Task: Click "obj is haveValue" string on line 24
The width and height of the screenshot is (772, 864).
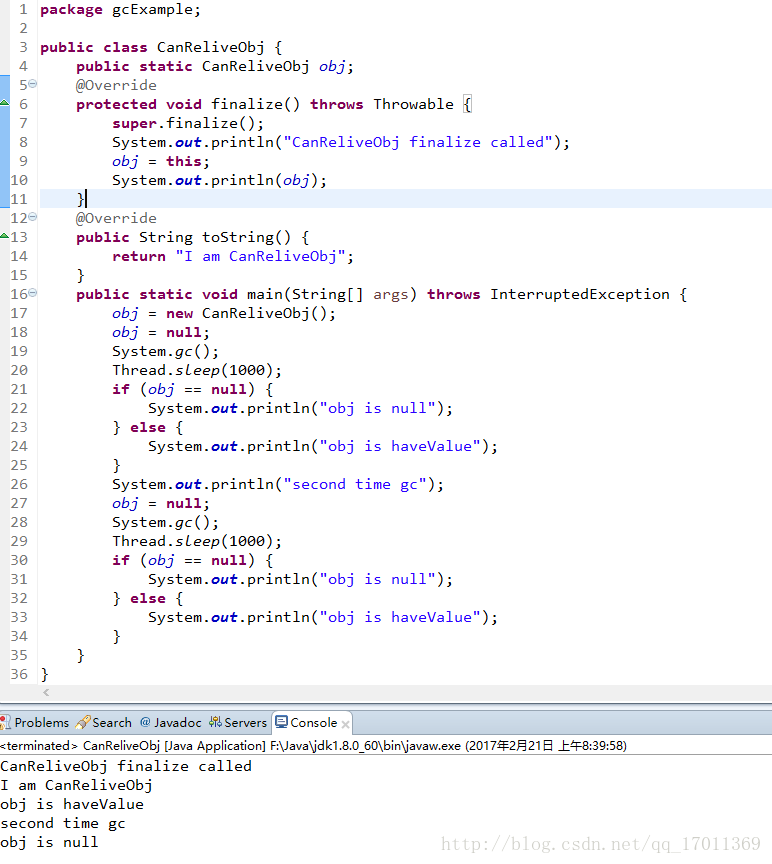Action: (400, 446)
